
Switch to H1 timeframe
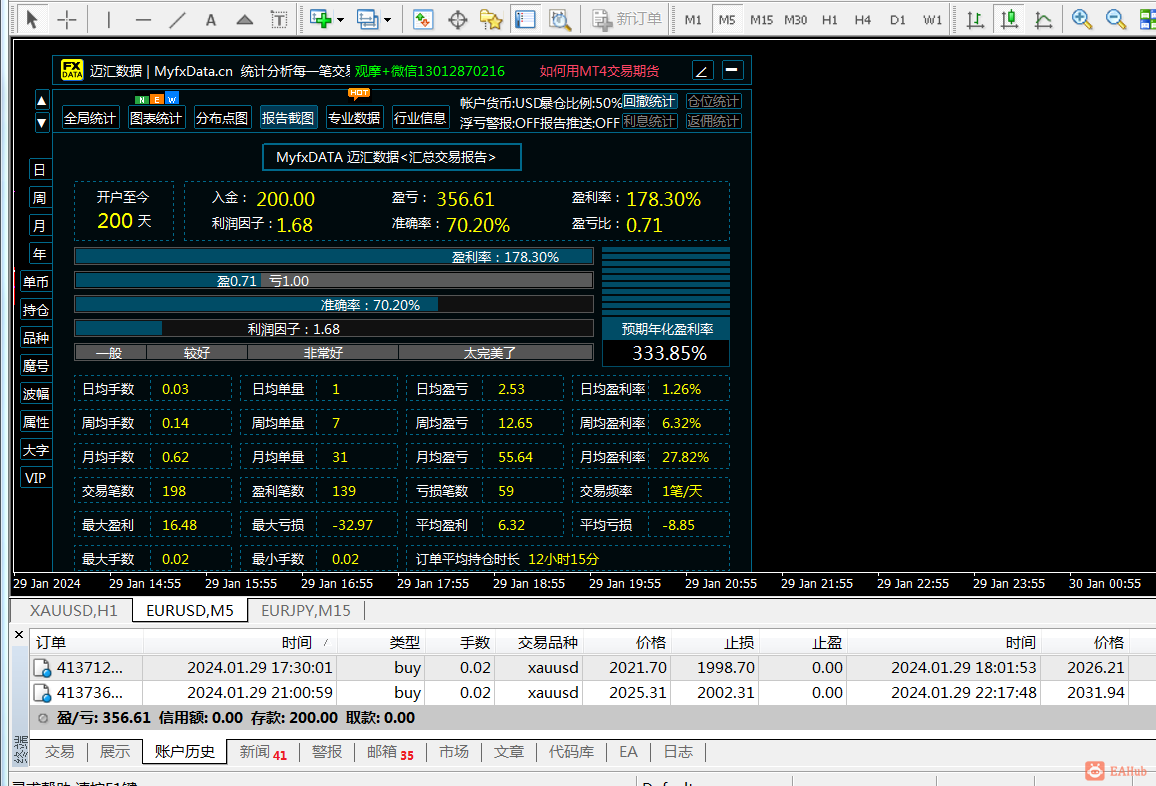coord(829,20)
